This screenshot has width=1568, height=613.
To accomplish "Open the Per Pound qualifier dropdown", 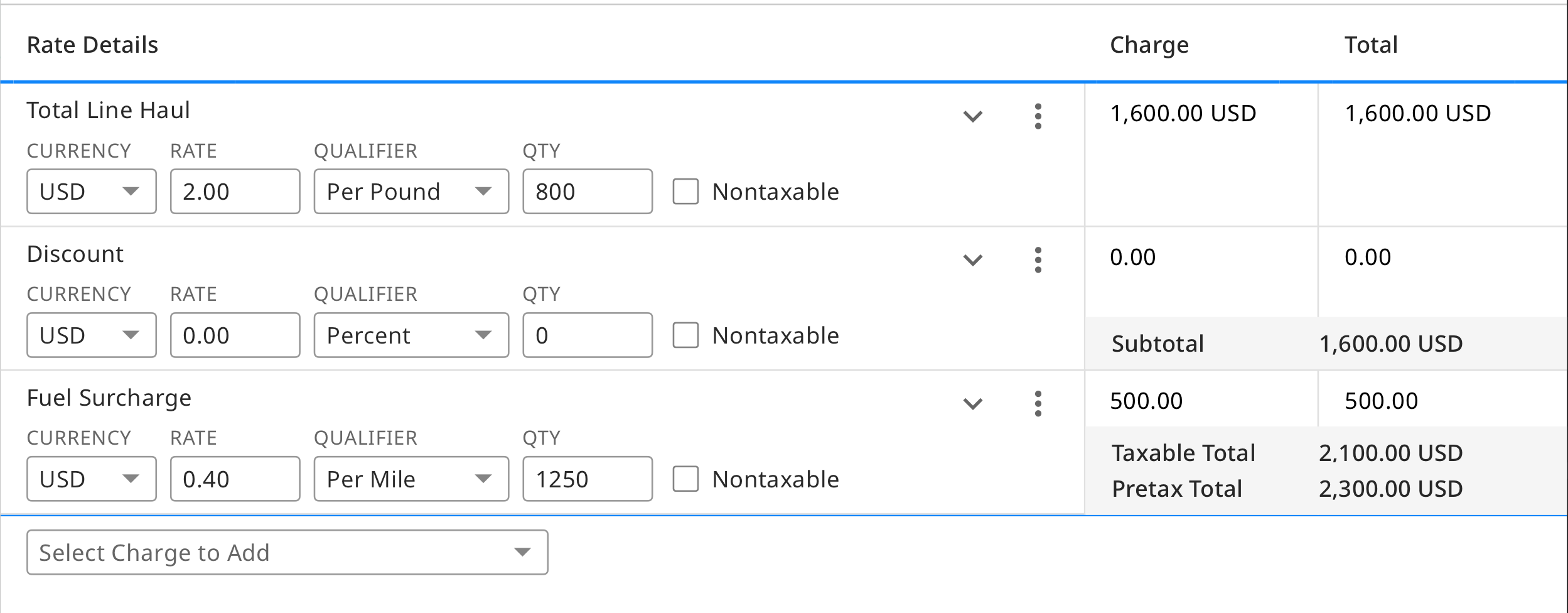I will pos(411,192).
